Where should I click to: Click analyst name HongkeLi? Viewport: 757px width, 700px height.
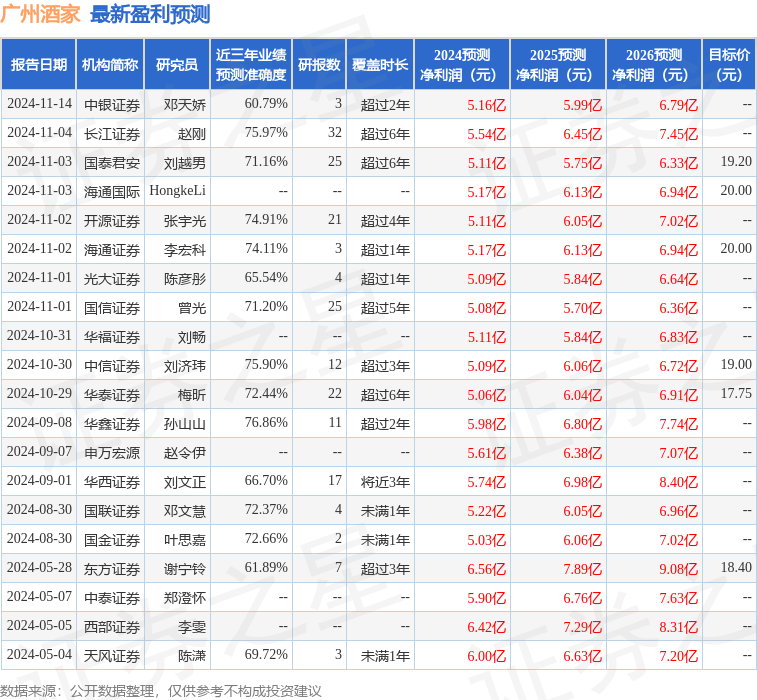click(x=178, y=190)
